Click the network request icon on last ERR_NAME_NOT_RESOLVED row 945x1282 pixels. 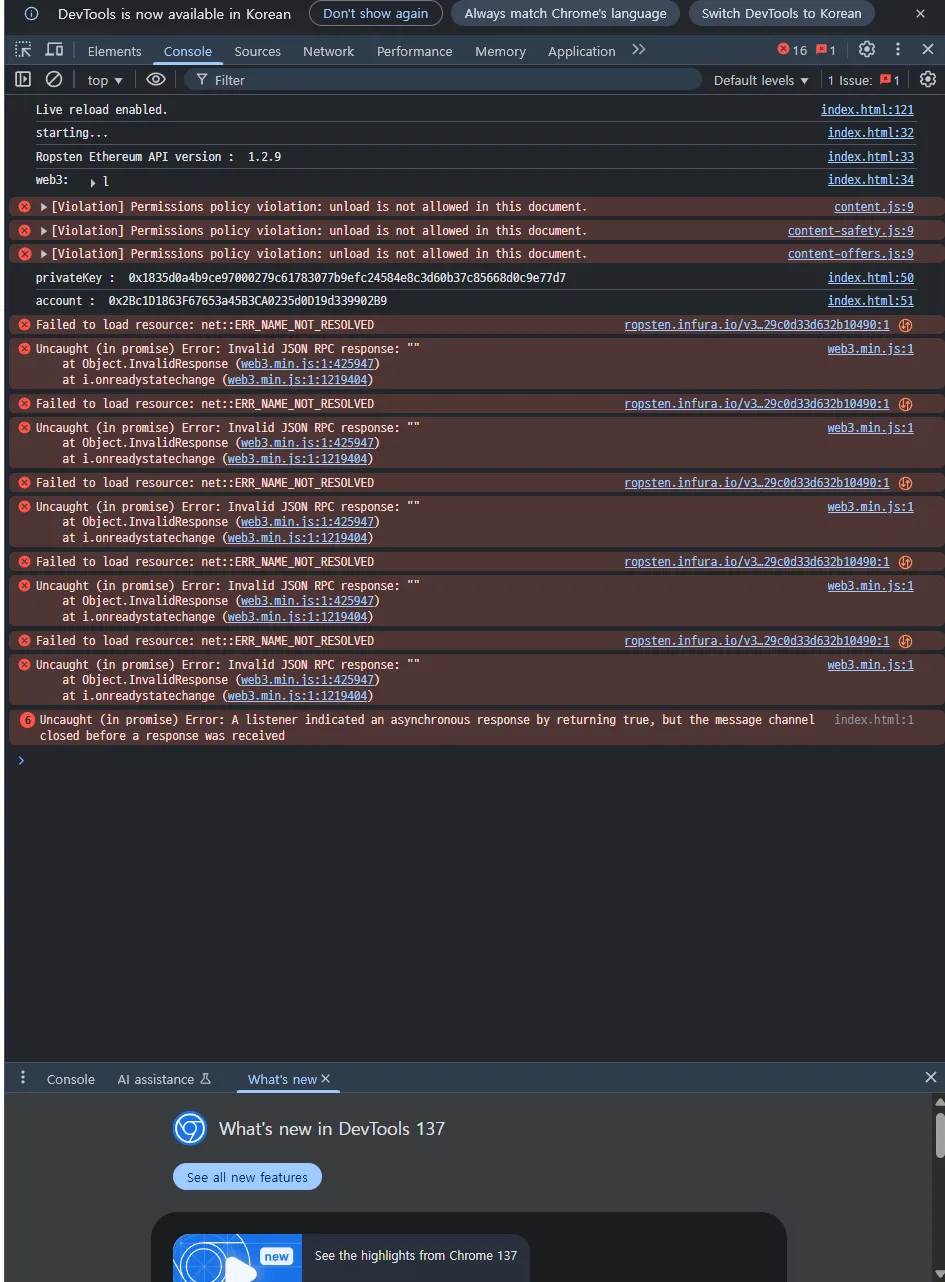click(x=905, y=641)
